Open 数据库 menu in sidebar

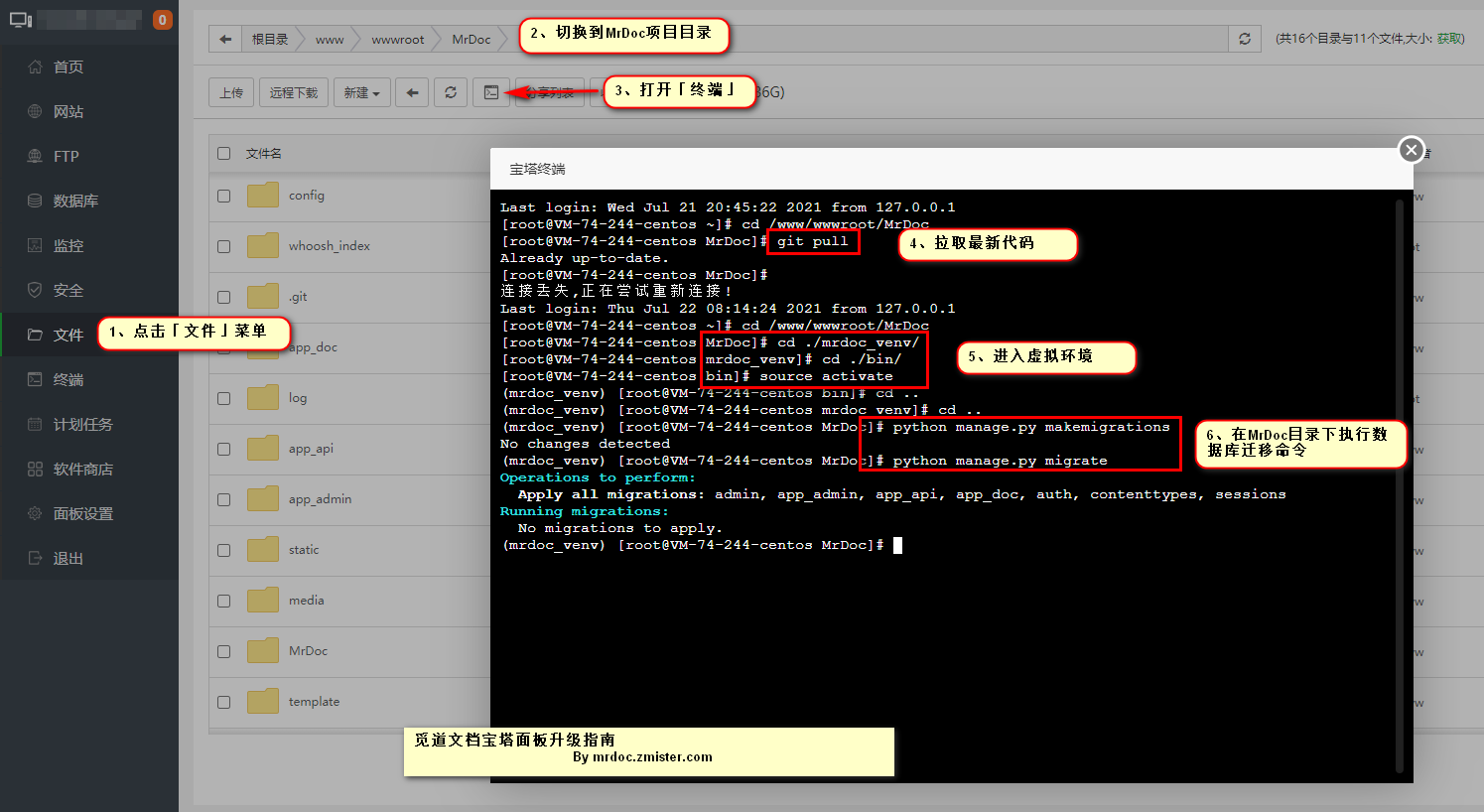[x=75, y=201]
